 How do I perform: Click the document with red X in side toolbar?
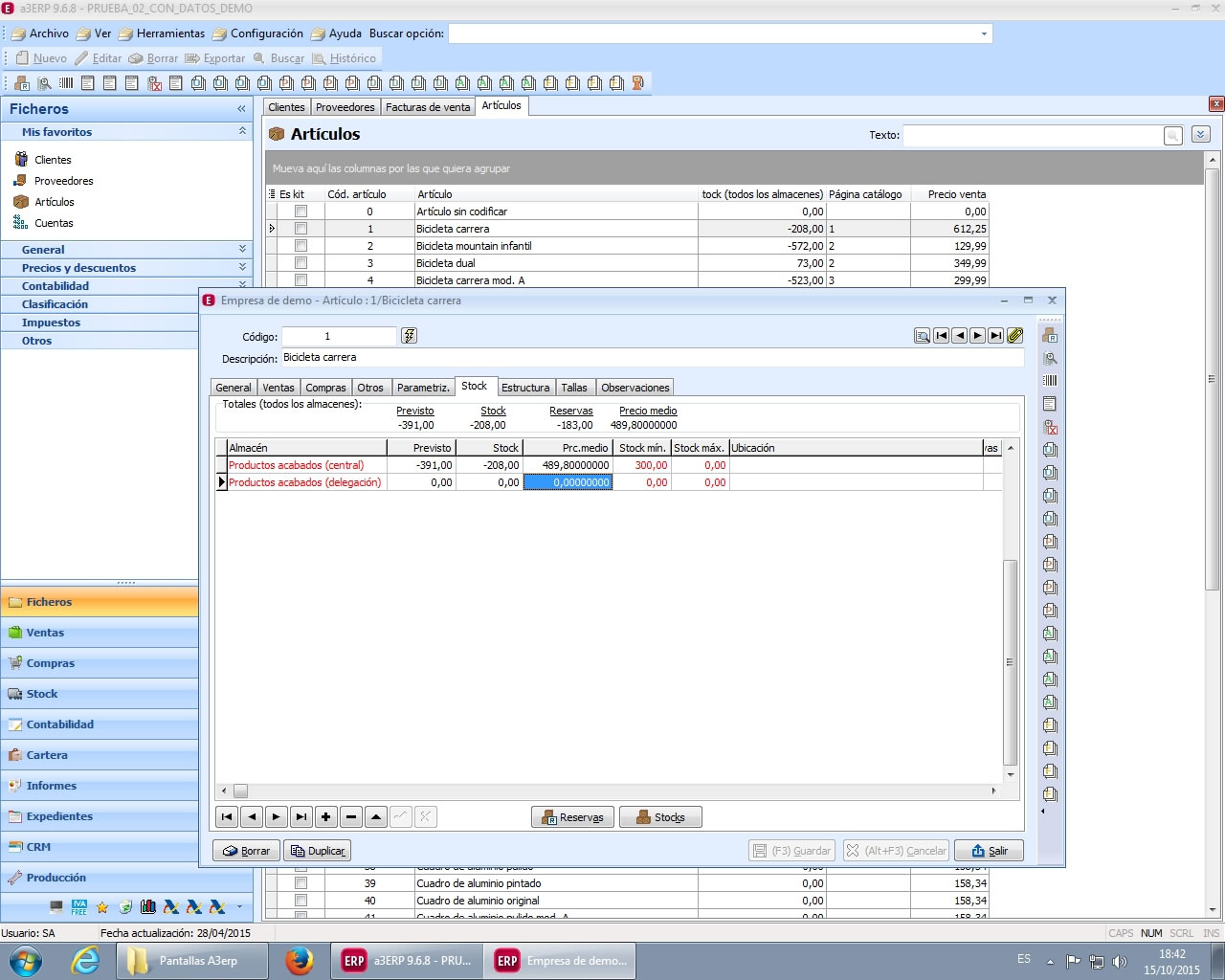coord(1050,427)
